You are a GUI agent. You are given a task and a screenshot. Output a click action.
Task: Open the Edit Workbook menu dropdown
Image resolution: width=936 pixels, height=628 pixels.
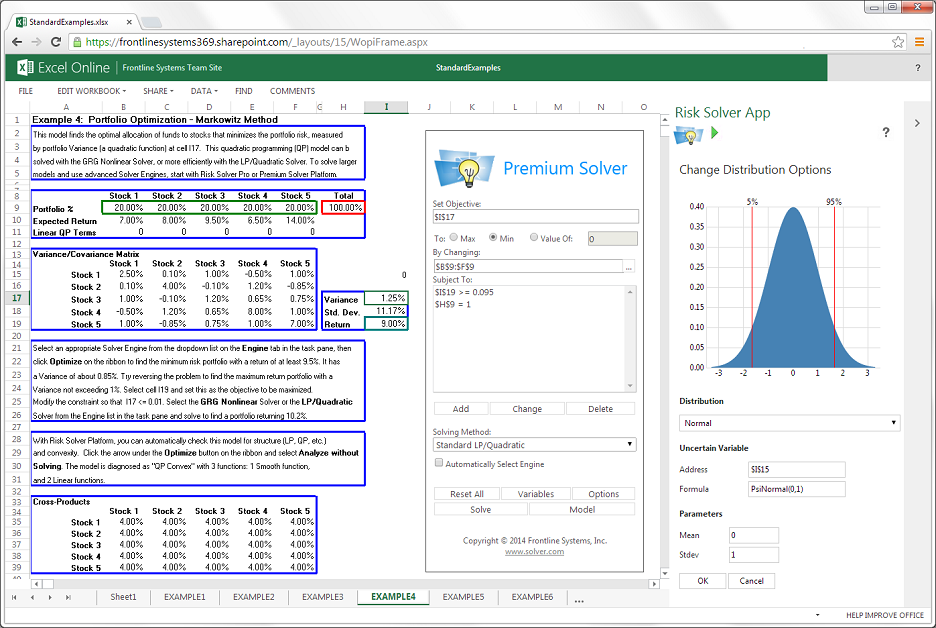90,91
